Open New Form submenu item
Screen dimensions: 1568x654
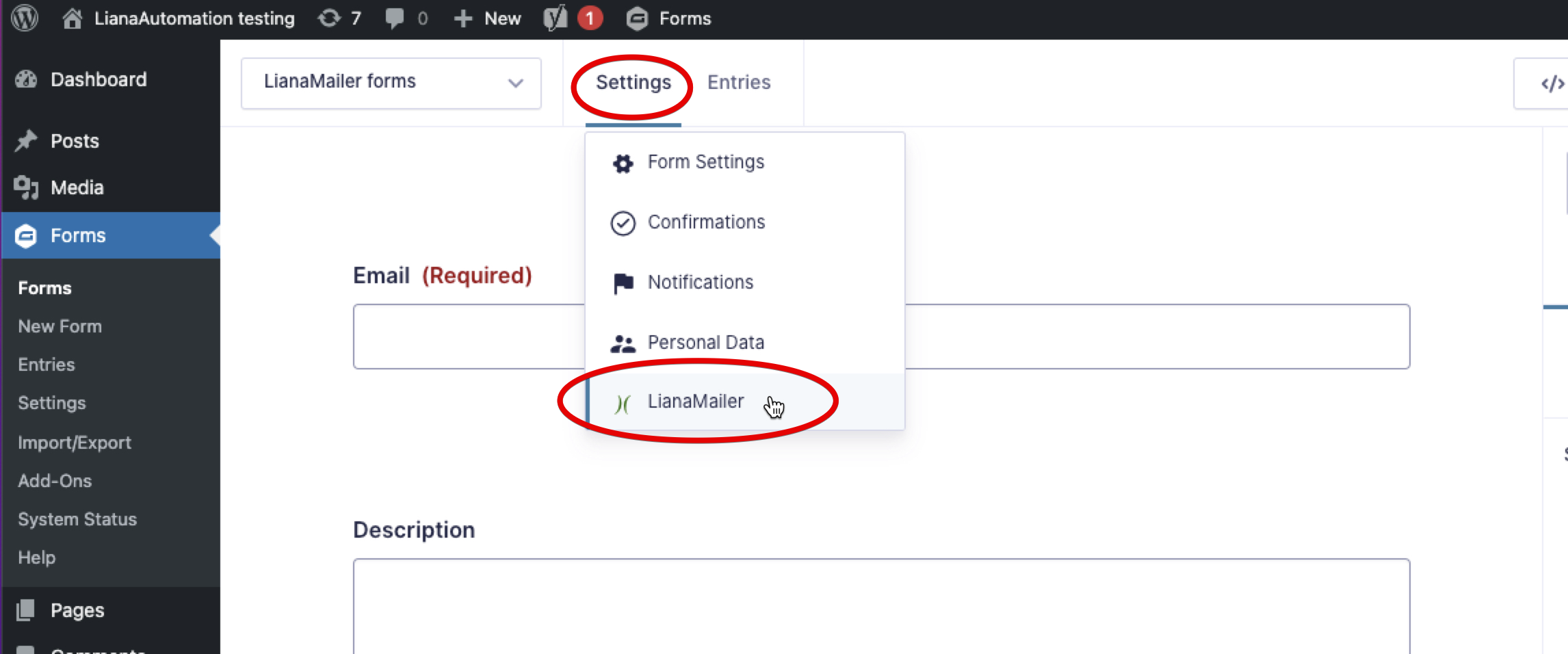click(60, 326)
